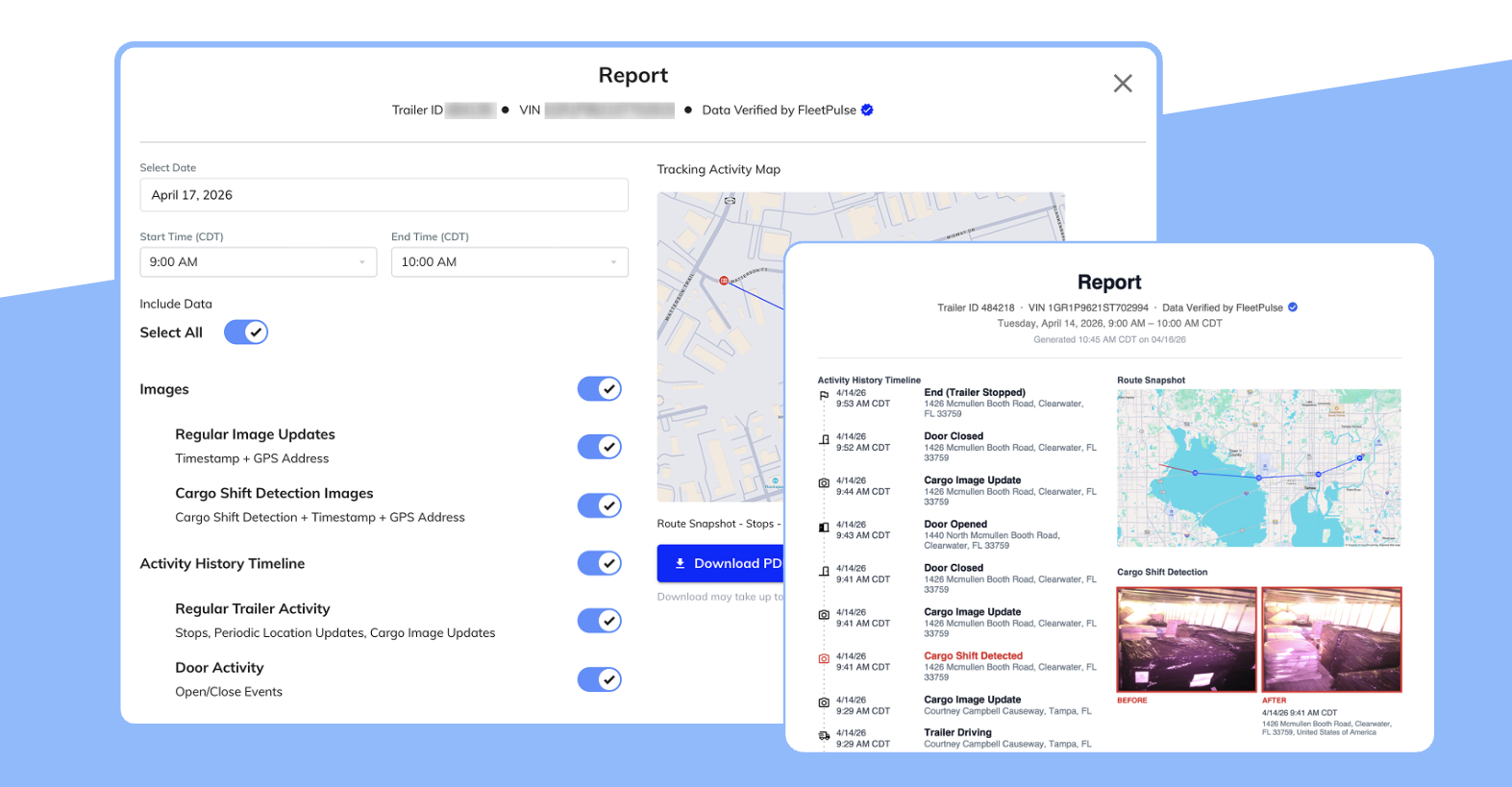Click the red Cargo Shift Detected label
Image resolution: width=1512 pixels, height=787 pixels.
[x=973, y=656]
